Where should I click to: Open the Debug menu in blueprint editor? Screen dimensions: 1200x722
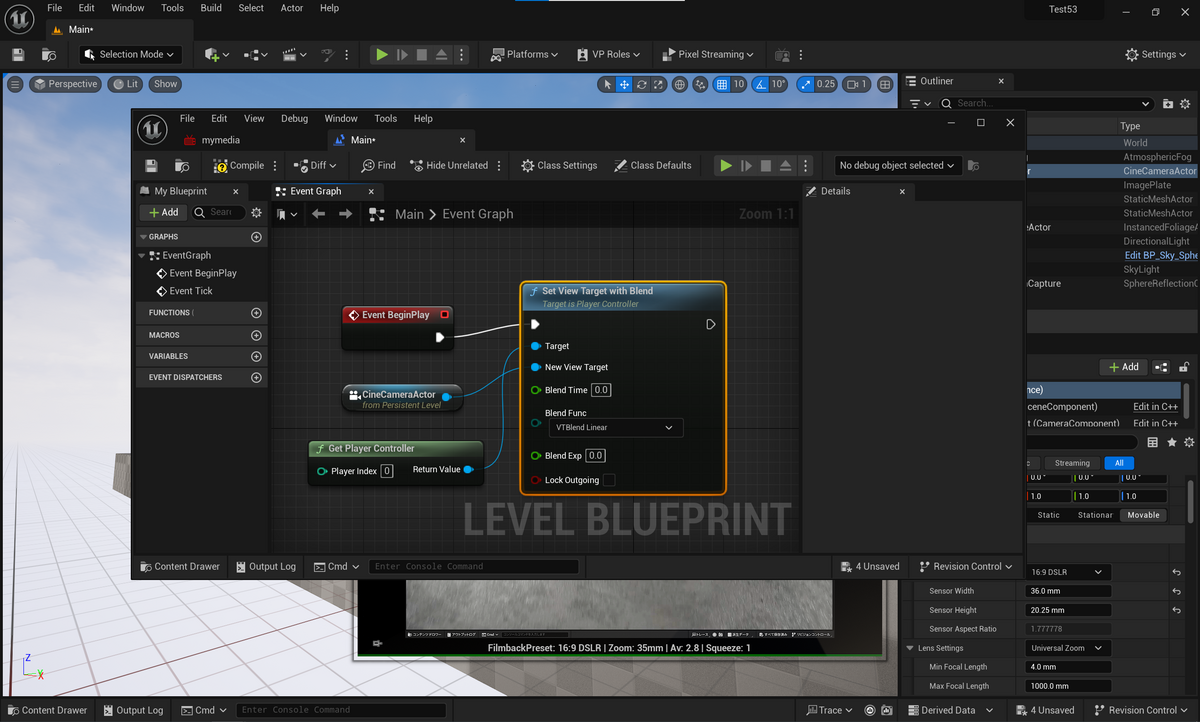pos(294,119)
